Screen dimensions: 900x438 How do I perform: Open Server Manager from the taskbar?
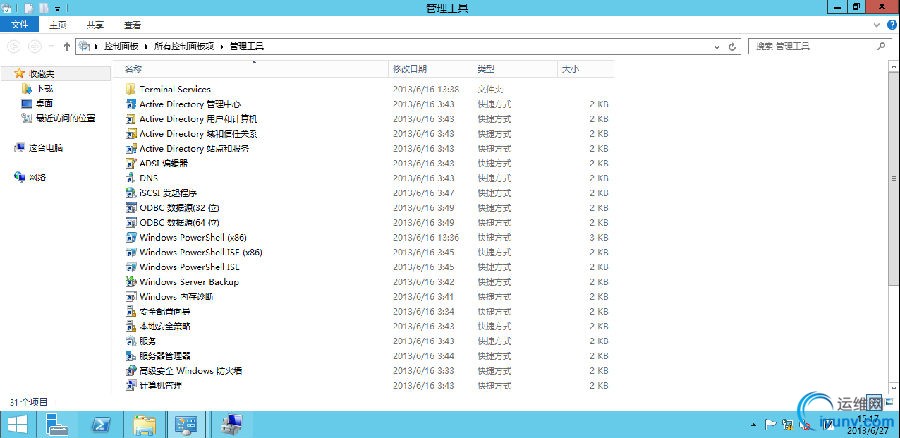(56, 425)
